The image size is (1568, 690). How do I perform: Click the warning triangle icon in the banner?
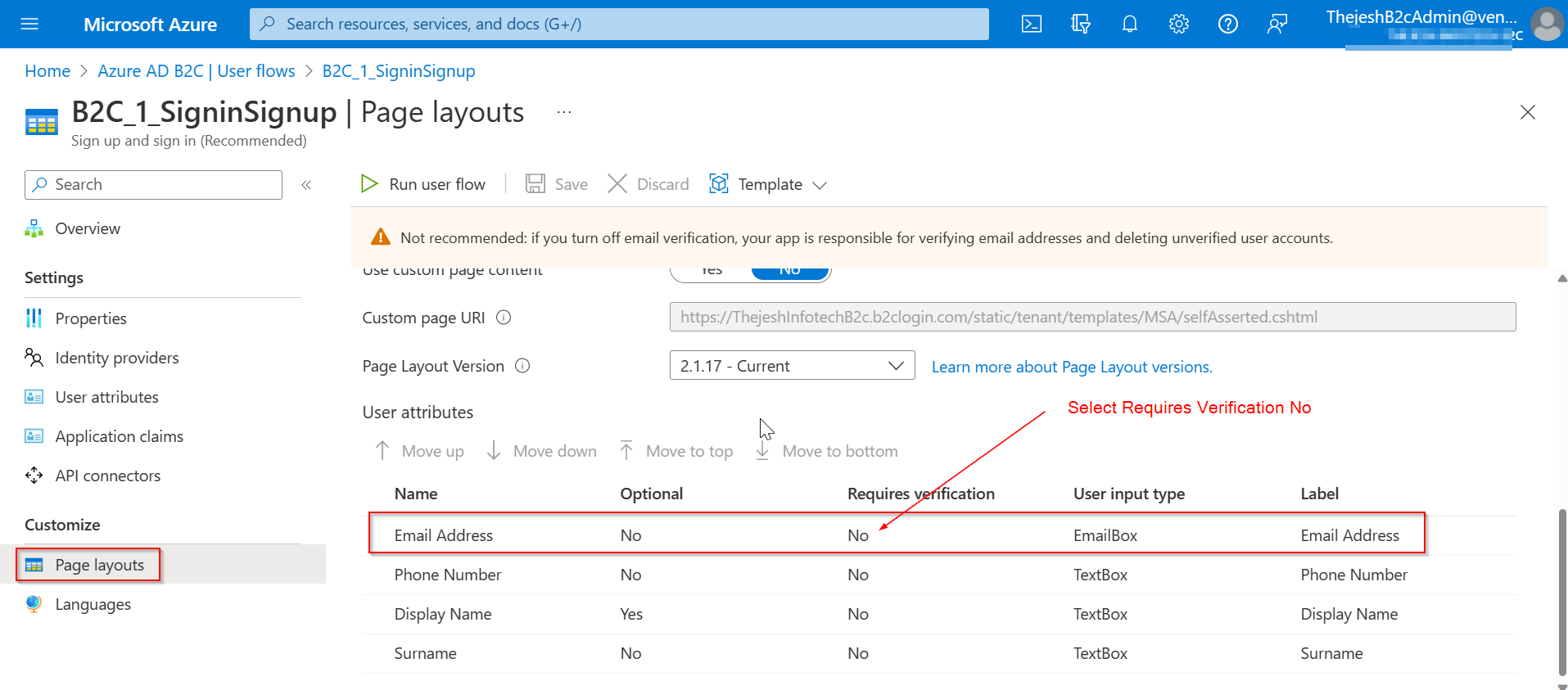381,237
